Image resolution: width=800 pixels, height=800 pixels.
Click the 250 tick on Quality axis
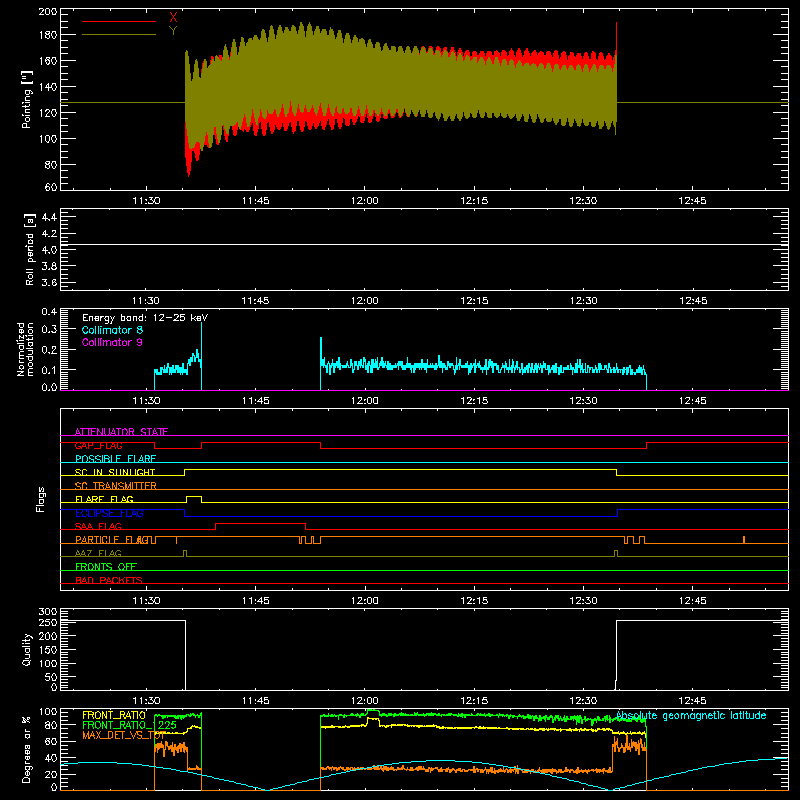click(48, 622)
